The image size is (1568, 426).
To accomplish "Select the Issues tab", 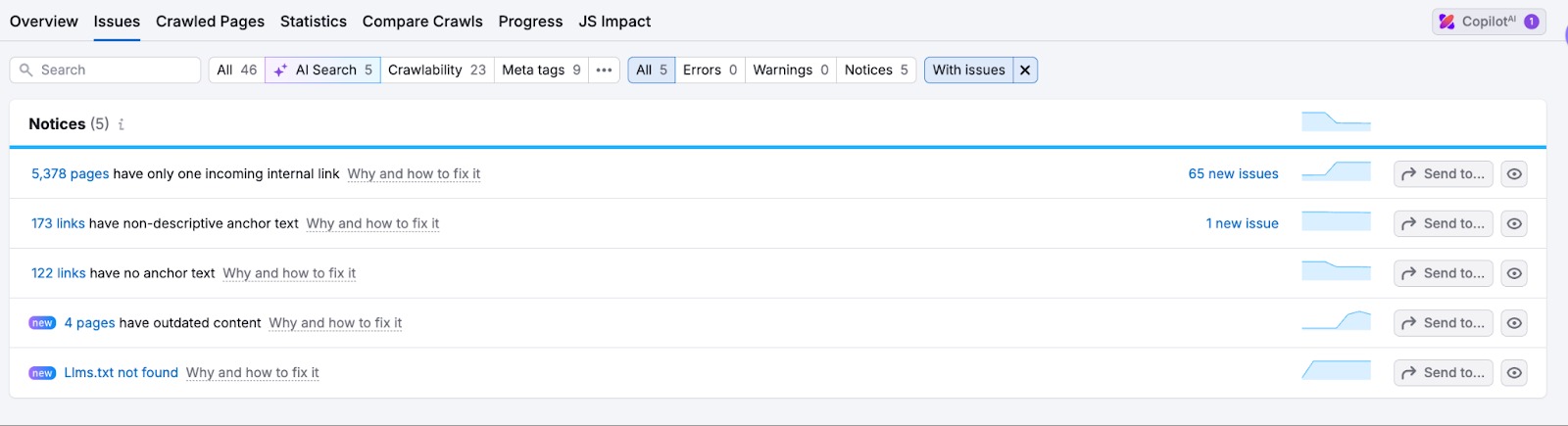I will click(x=117, y=21).
